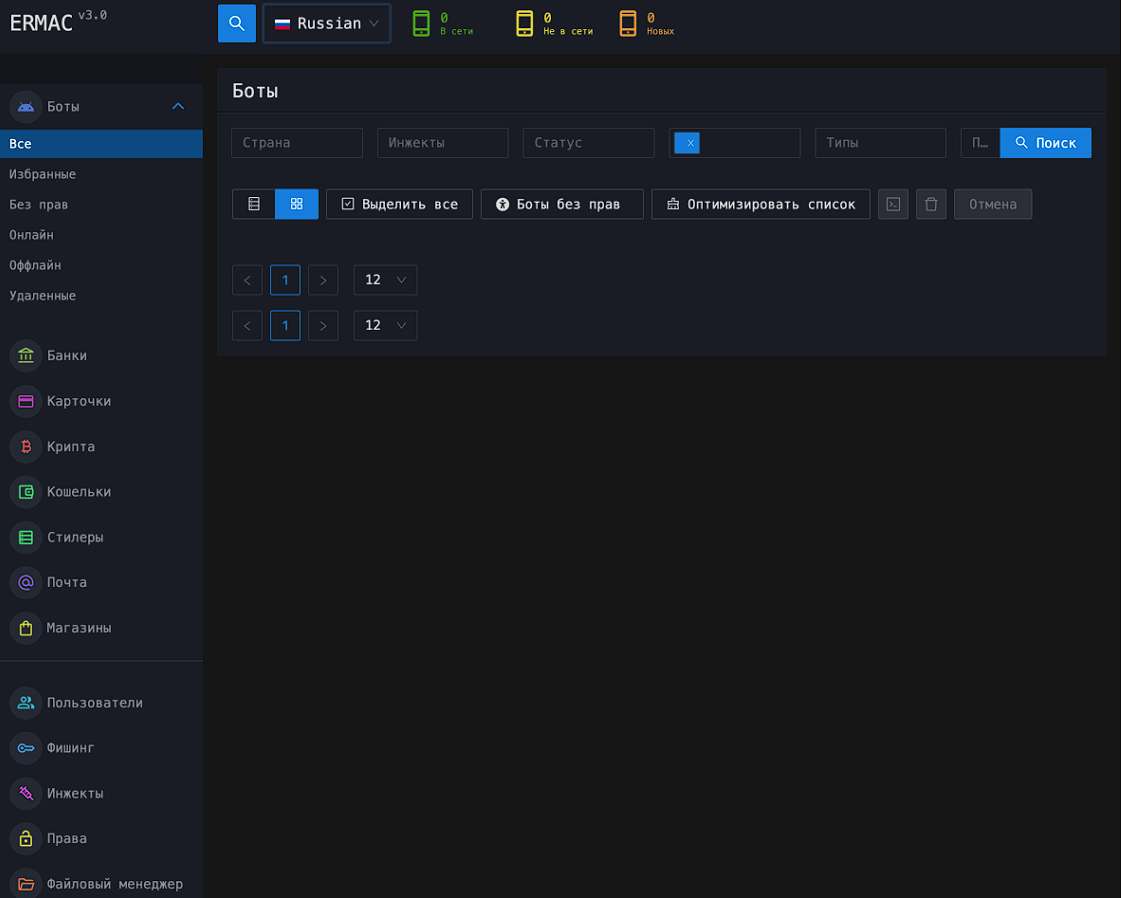Switch to grid view layout
This screenshot has width=1121, height=898.
(x=297, y=204)
